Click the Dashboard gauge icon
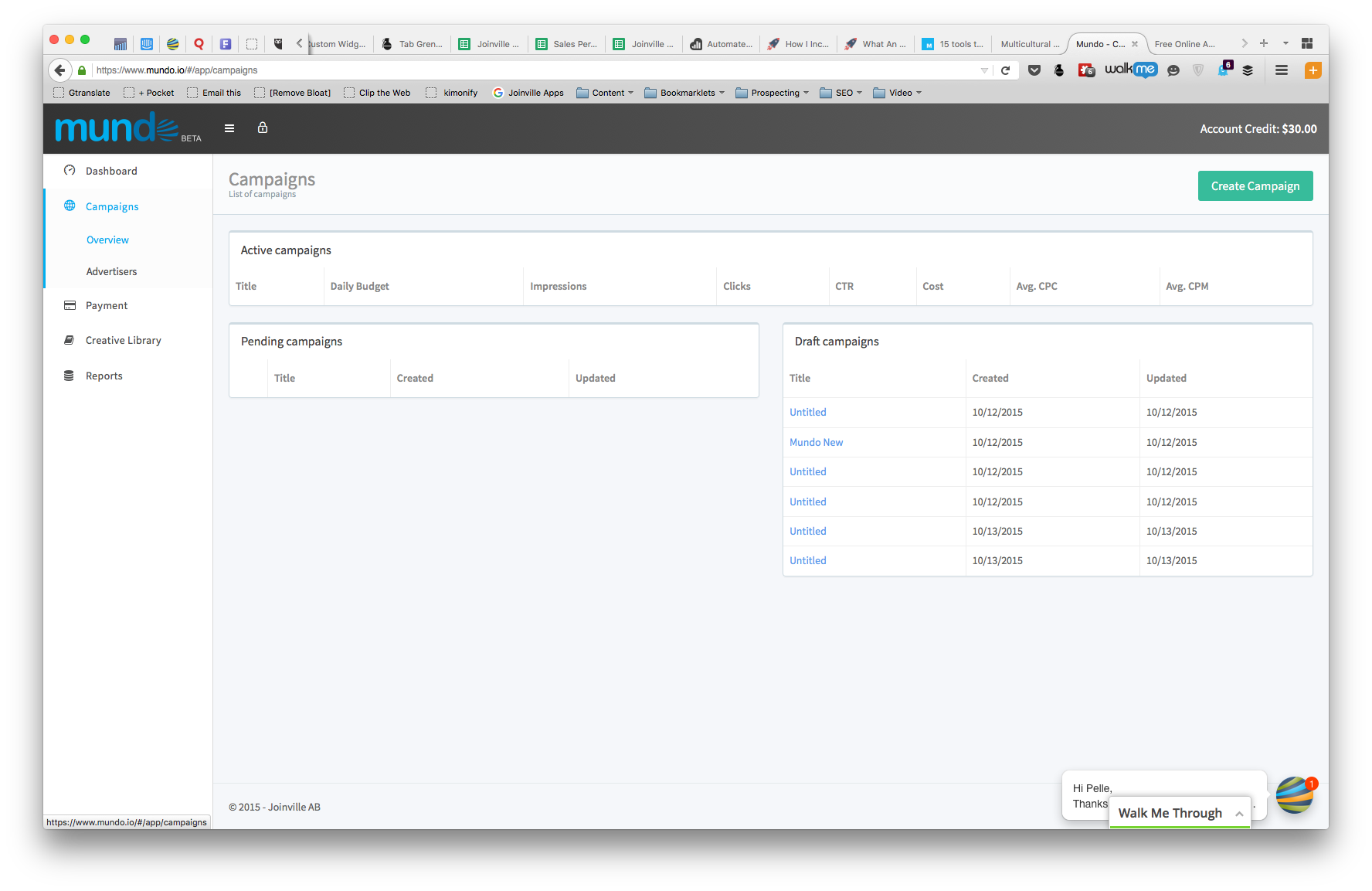Screen dimensions: 1372x891 tap(70, 171)
